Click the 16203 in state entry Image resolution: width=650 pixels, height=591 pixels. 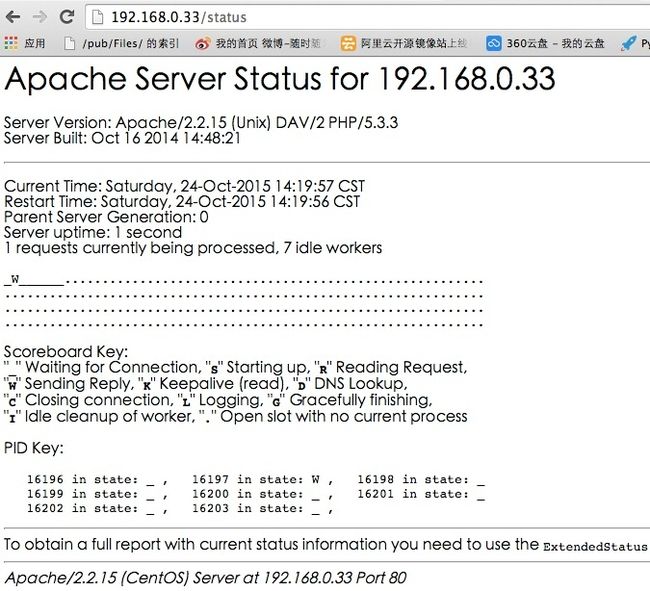256,509
